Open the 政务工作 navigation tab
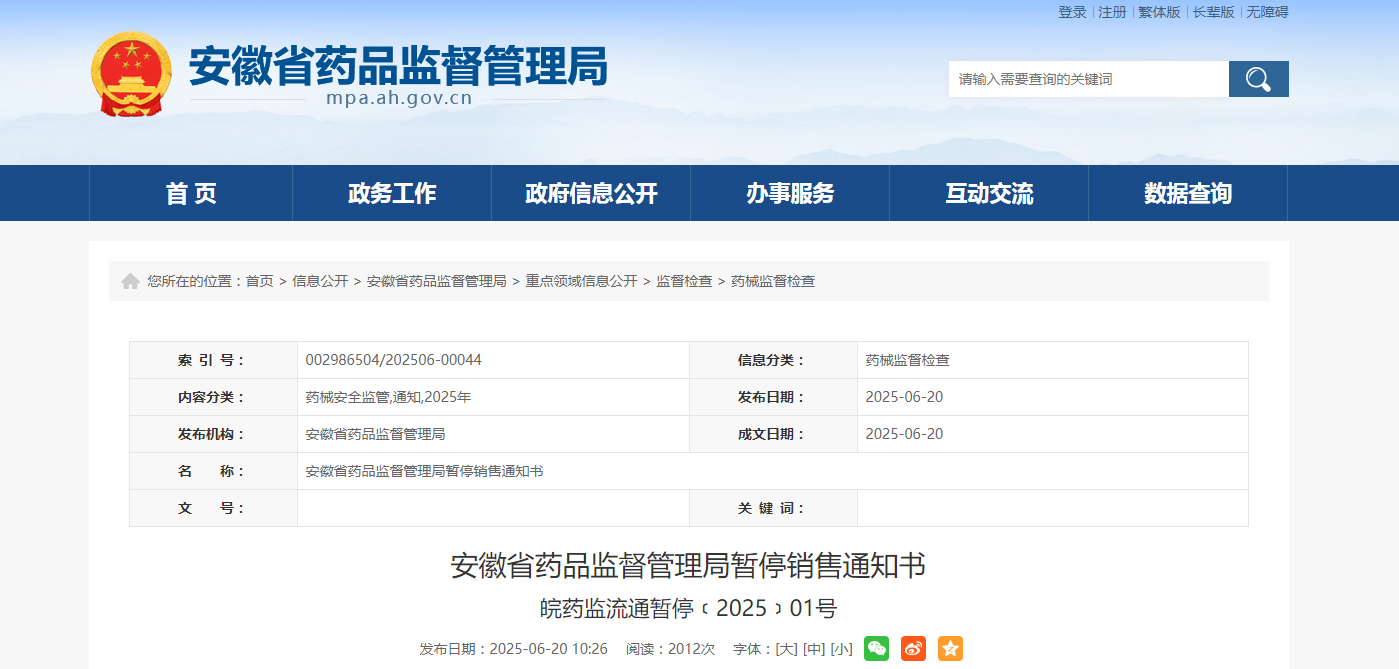The image size is (1399, 669). [x=392, y=193]
